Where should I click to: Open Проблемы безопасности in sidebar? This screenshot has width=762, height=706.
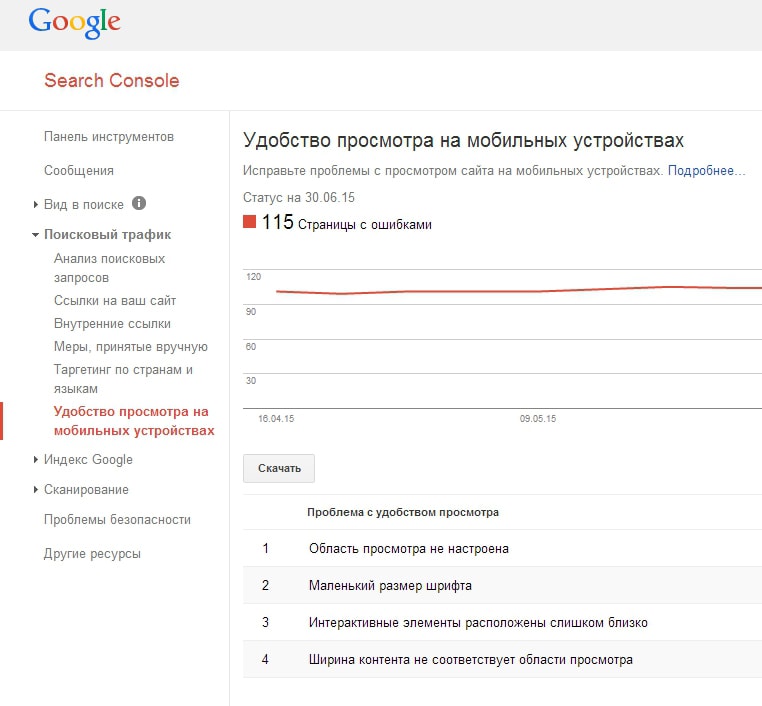click(x=117, y=519)
